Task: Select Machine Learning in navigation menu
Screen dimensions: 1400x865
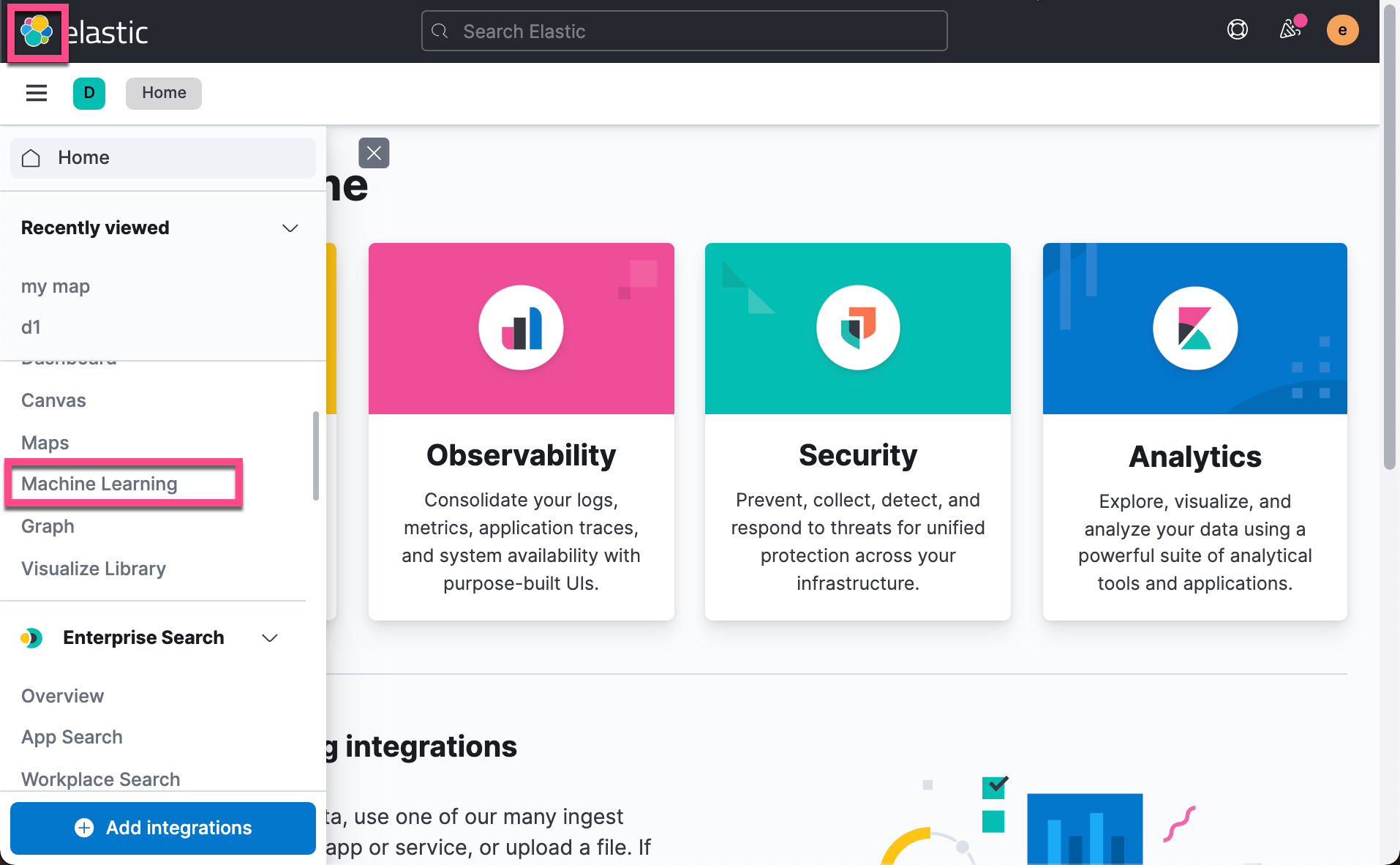Action: [99, 483]
